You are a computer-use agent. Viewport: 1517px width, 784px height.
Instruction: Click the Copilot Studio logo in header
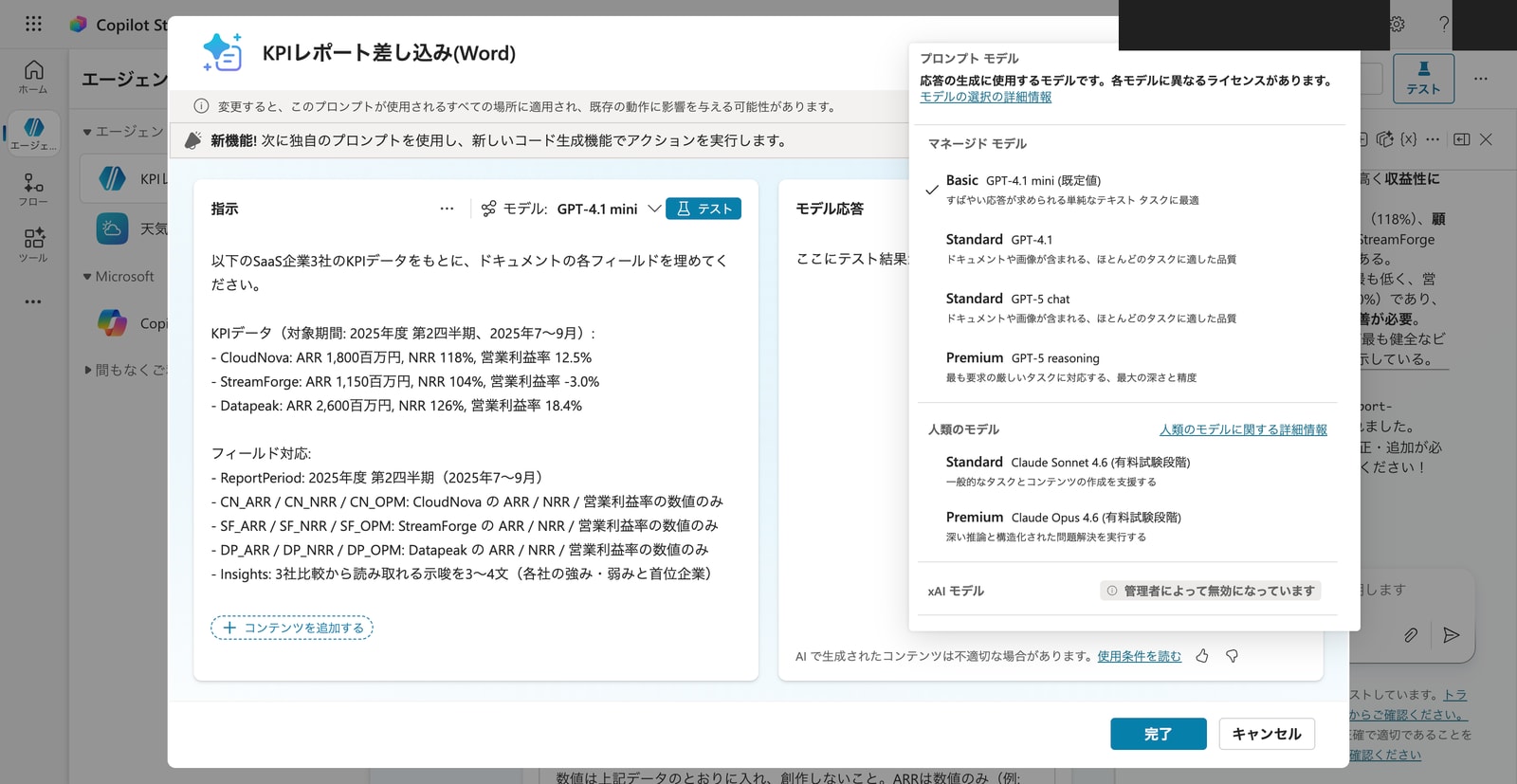tap(79, 25)
